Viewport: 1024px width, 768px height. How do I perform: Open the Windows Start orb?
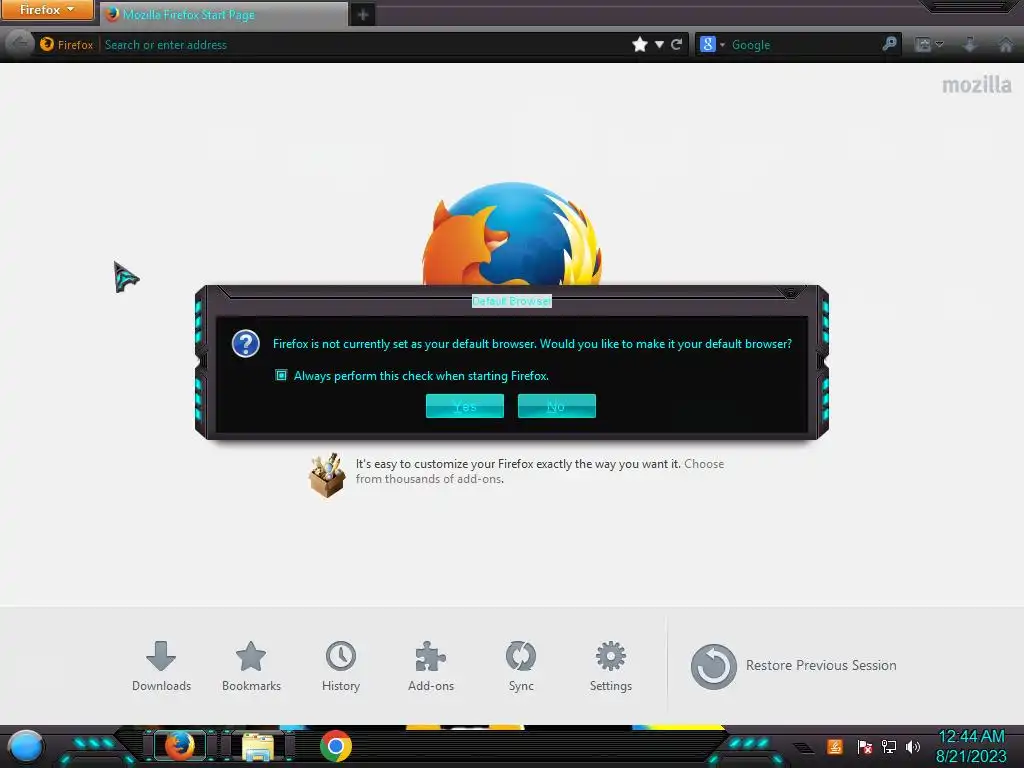coord(26,746)
